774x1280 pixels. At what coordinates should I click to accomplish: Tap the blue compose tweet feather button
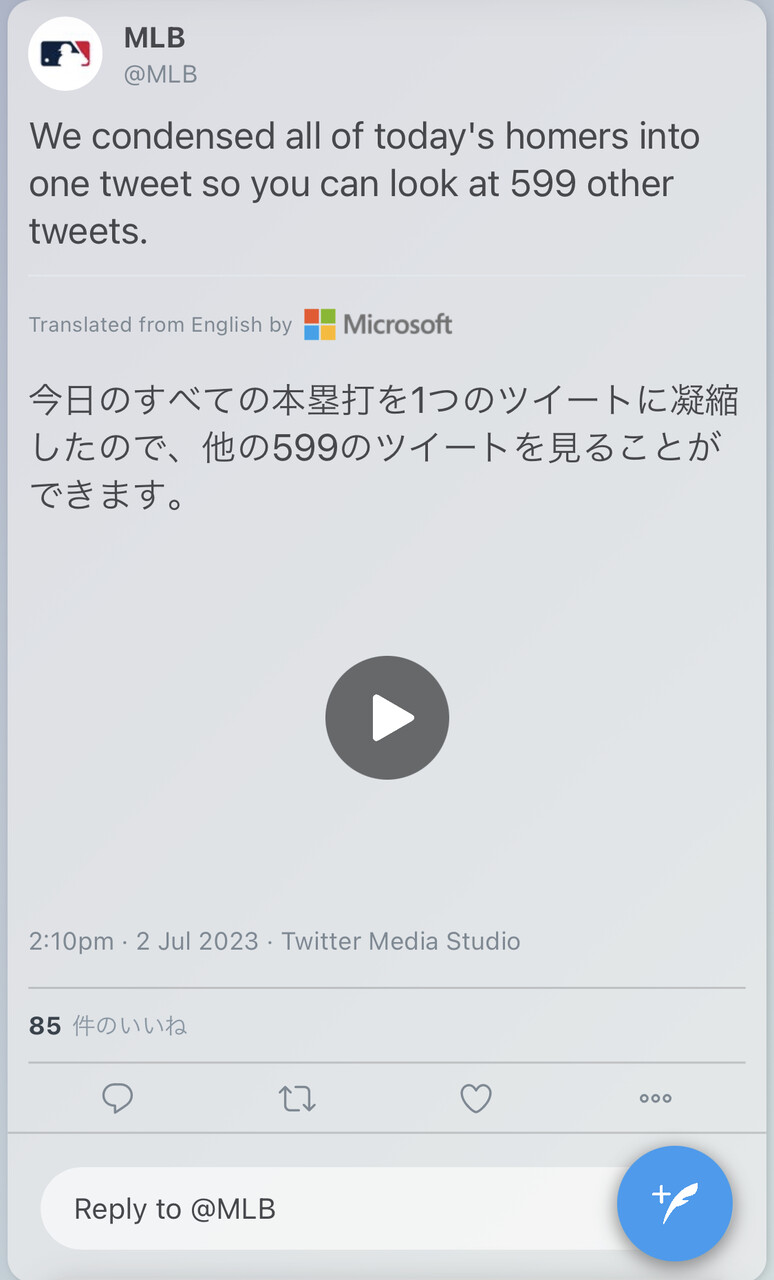(x=675, y=1203)
